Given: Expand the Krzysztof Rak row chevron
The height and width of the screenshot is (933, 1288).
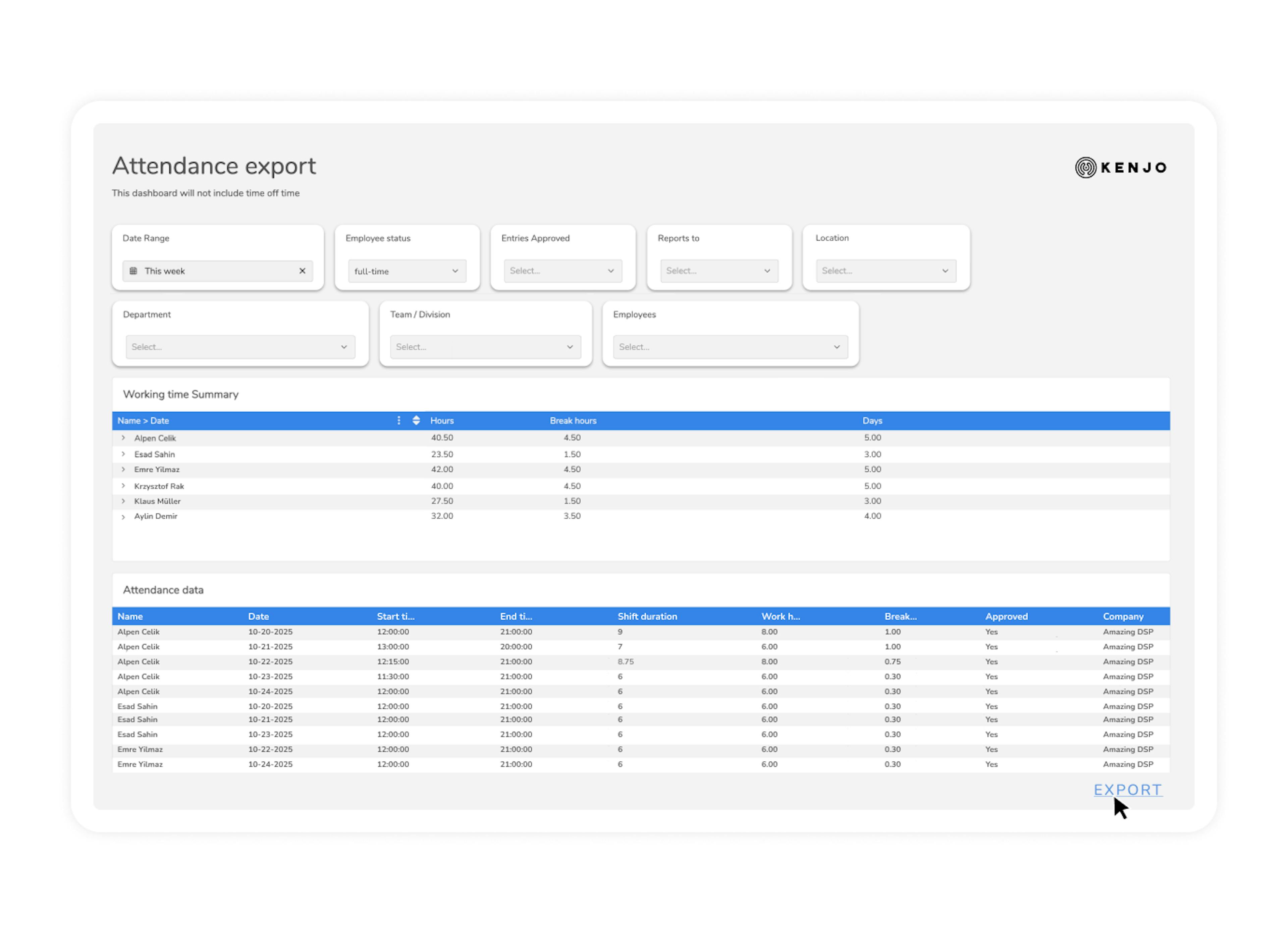Looking at the screenshot, I should 123,486.
